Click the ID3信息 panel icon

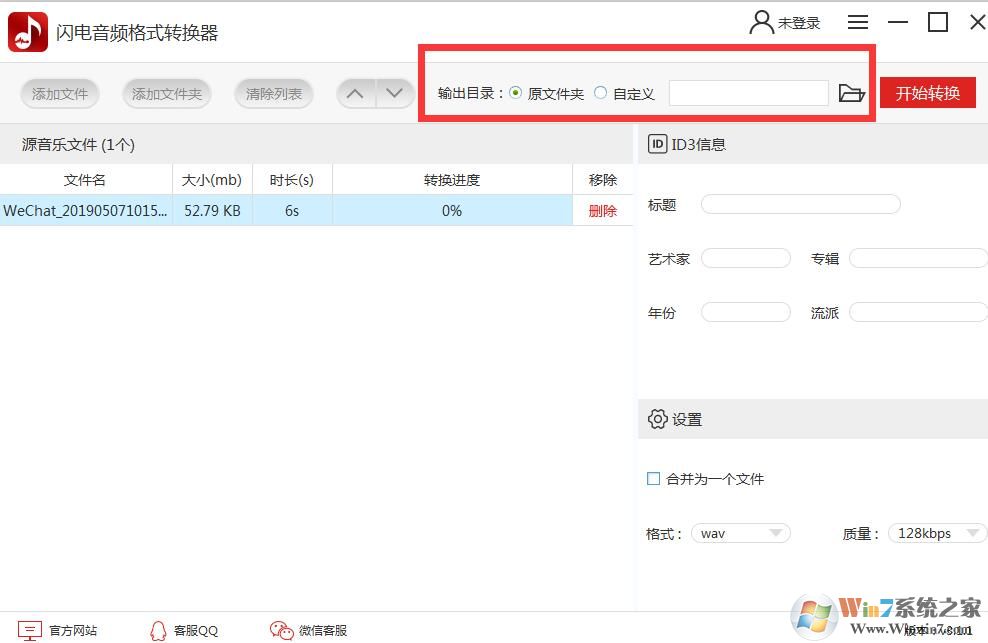[657, 144]
